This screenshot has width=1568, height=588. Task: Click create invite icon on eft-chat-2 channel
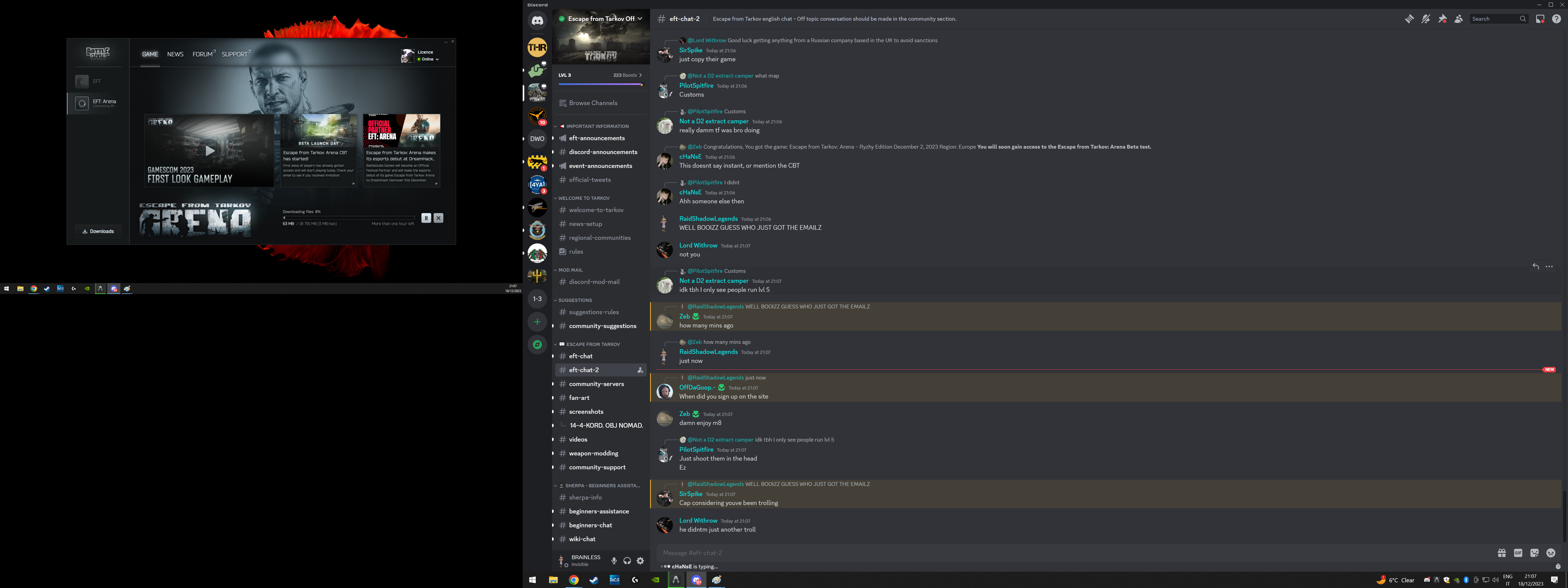(x=640, y=370)
